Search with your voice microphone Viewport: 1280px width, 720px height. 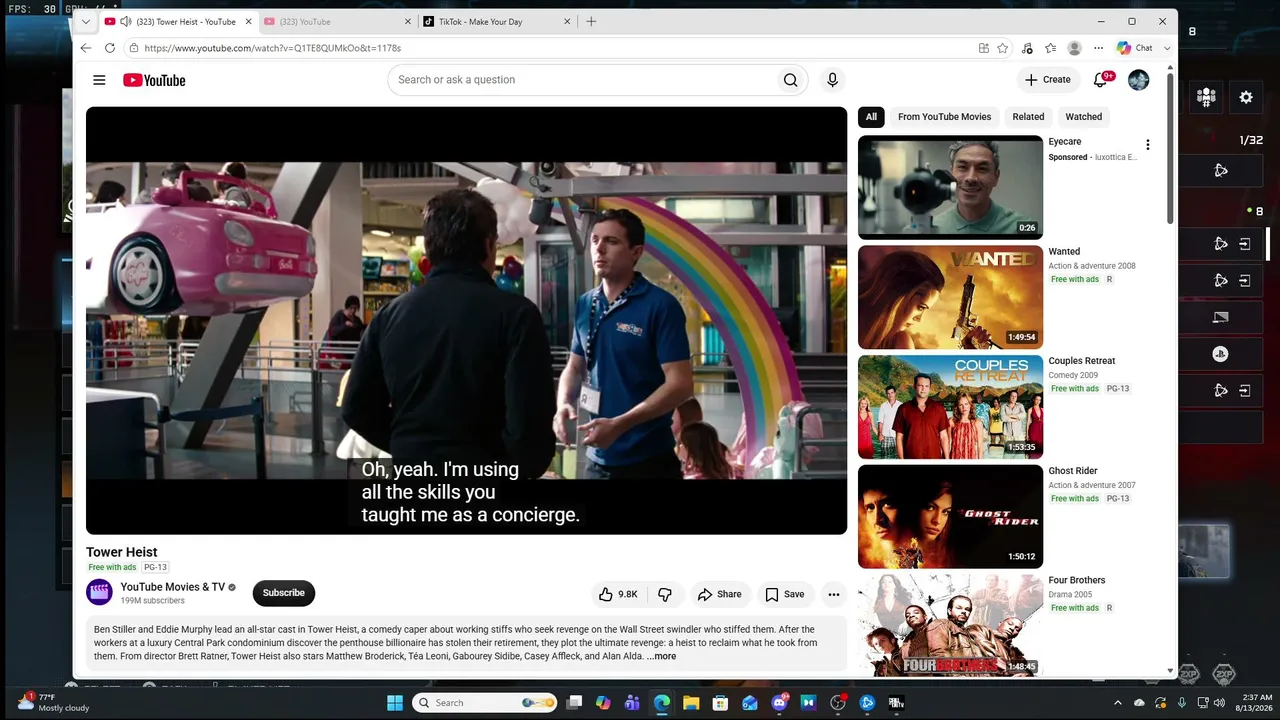pyautogui.click(x=832, y=80)
